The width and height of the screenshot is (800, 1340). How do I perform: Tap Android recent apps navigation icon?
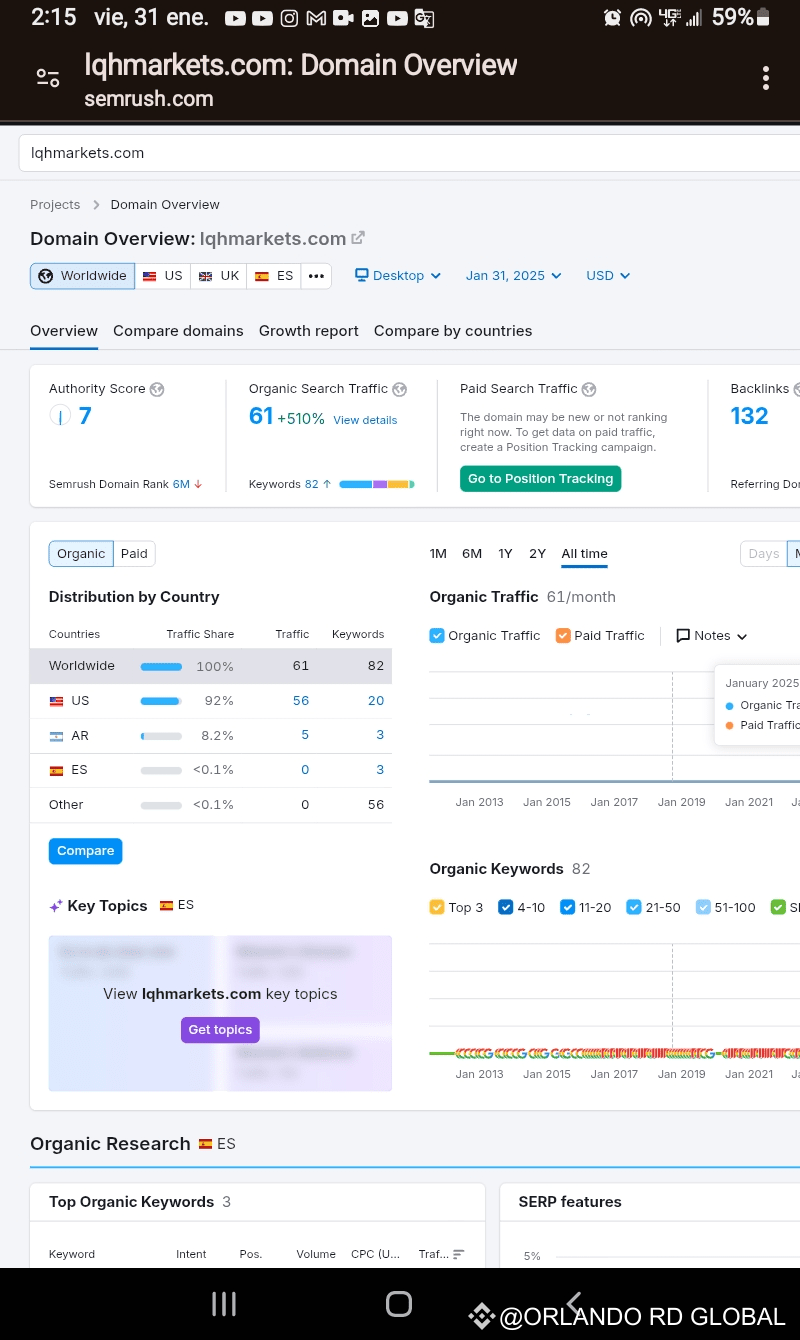click(224, 1303)
